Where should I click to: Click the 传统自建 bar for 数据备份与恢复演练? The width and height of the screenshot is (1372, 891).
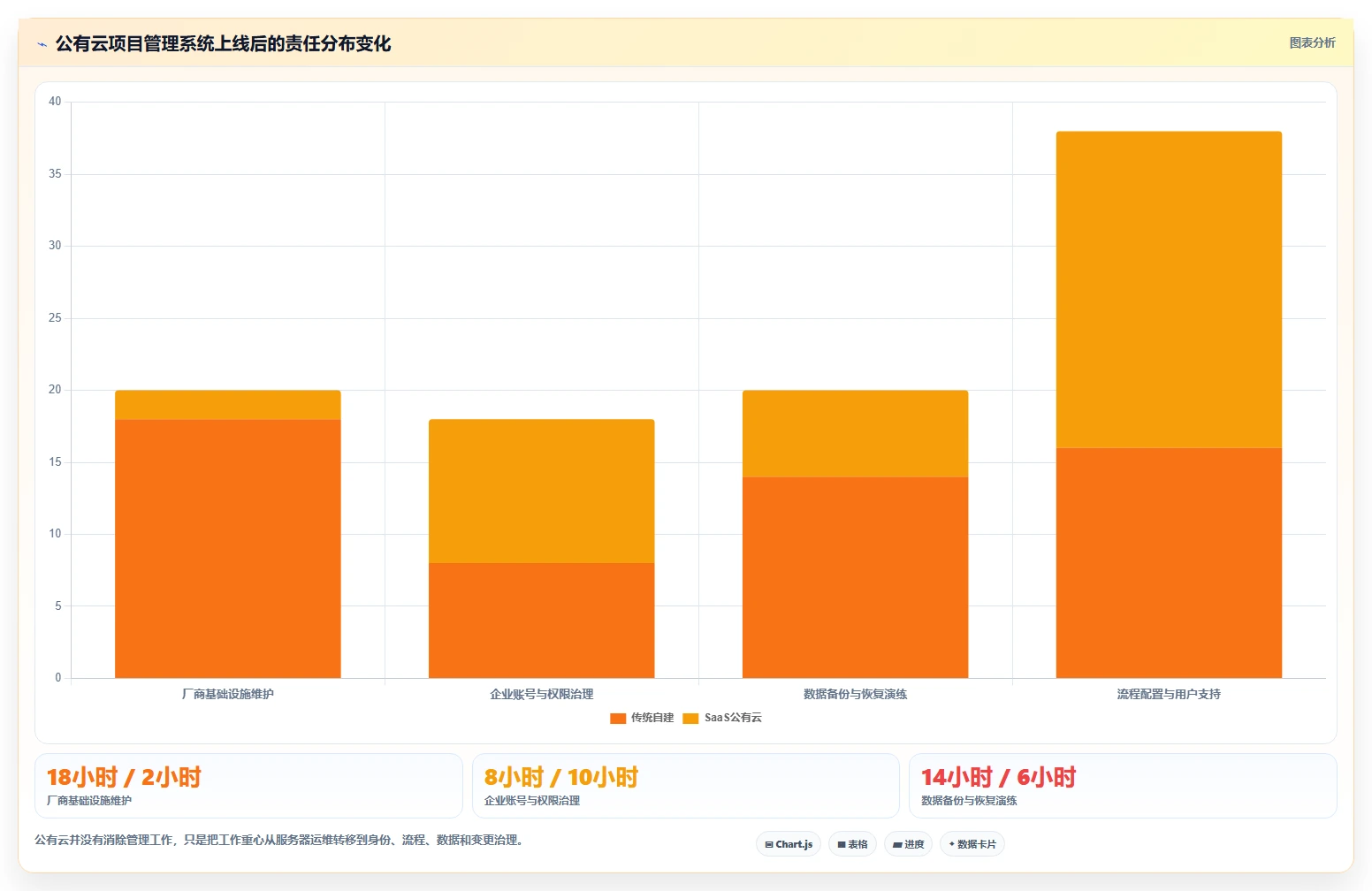point(856,577)
